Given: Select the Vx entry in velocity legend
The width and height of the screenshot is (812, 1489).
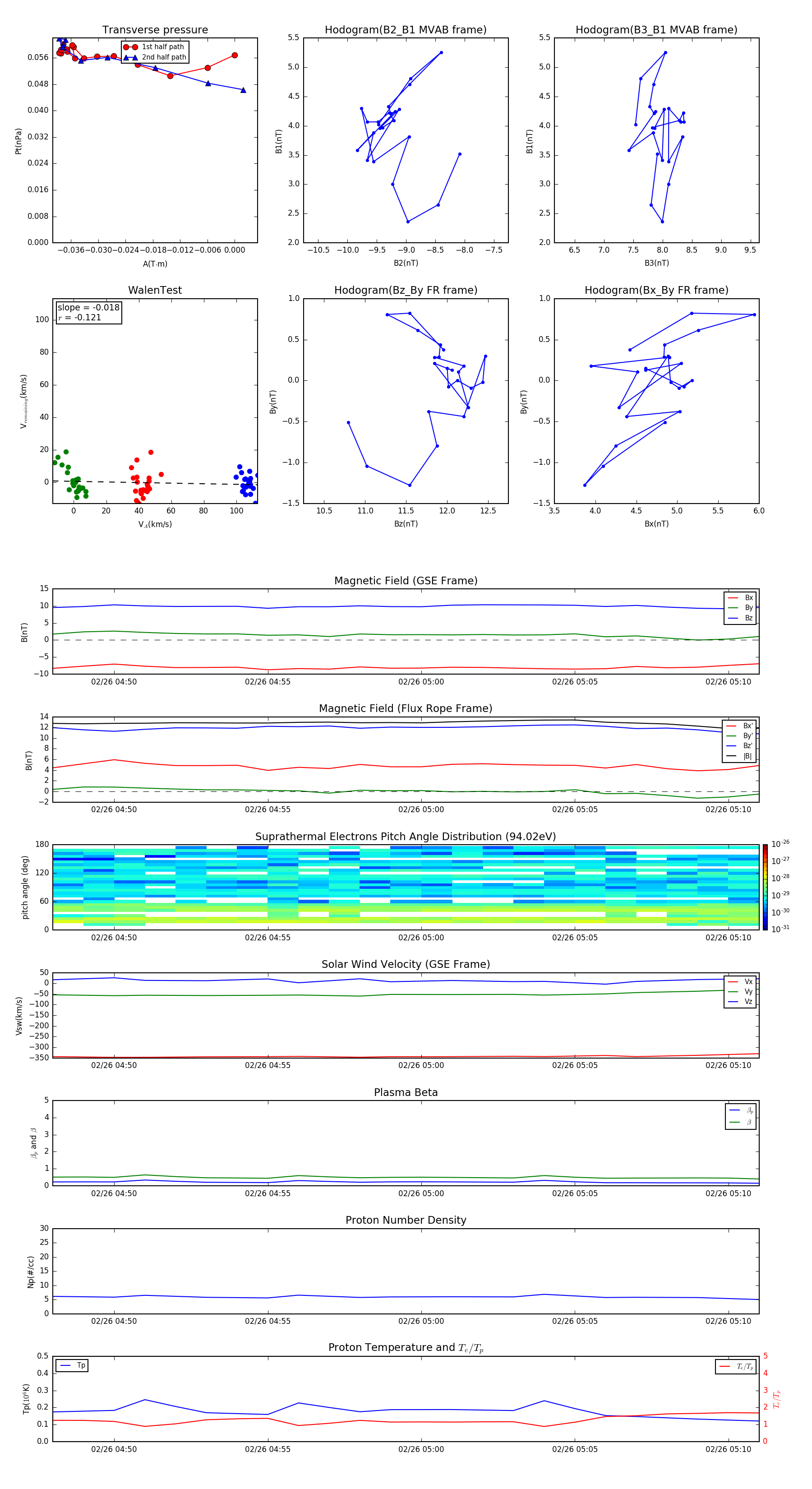Looking at the screenshot, I should coord(740,981).
